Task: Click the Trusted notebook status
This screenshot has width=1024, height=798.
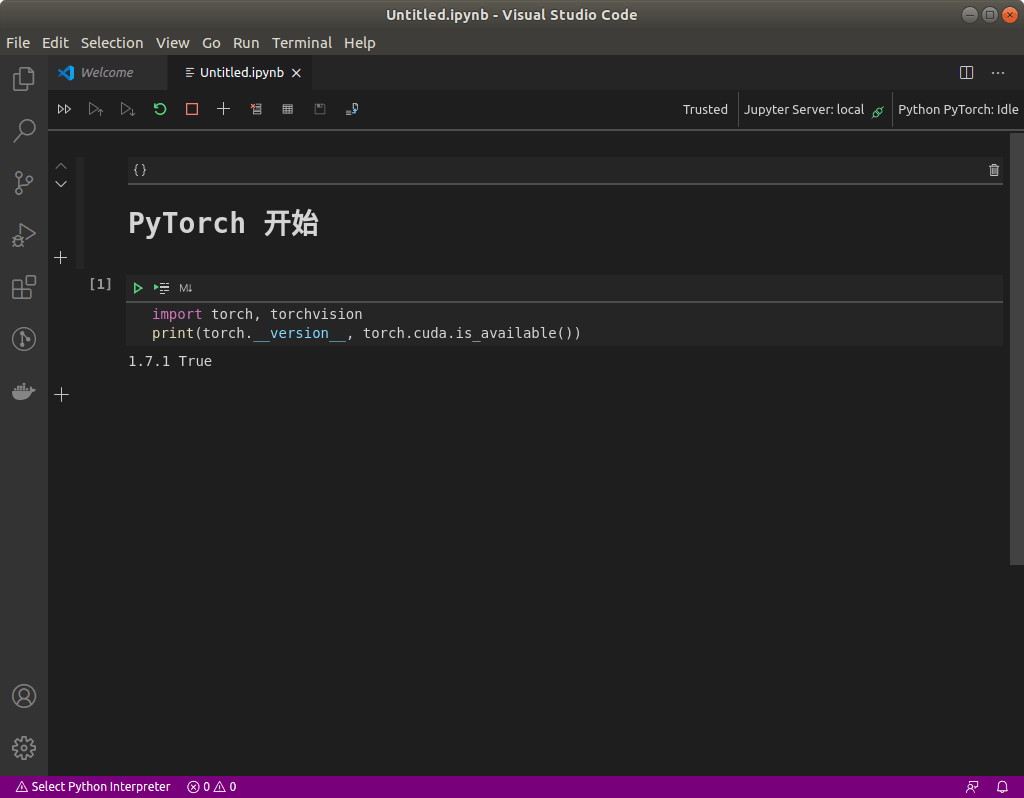Action: 705,110
